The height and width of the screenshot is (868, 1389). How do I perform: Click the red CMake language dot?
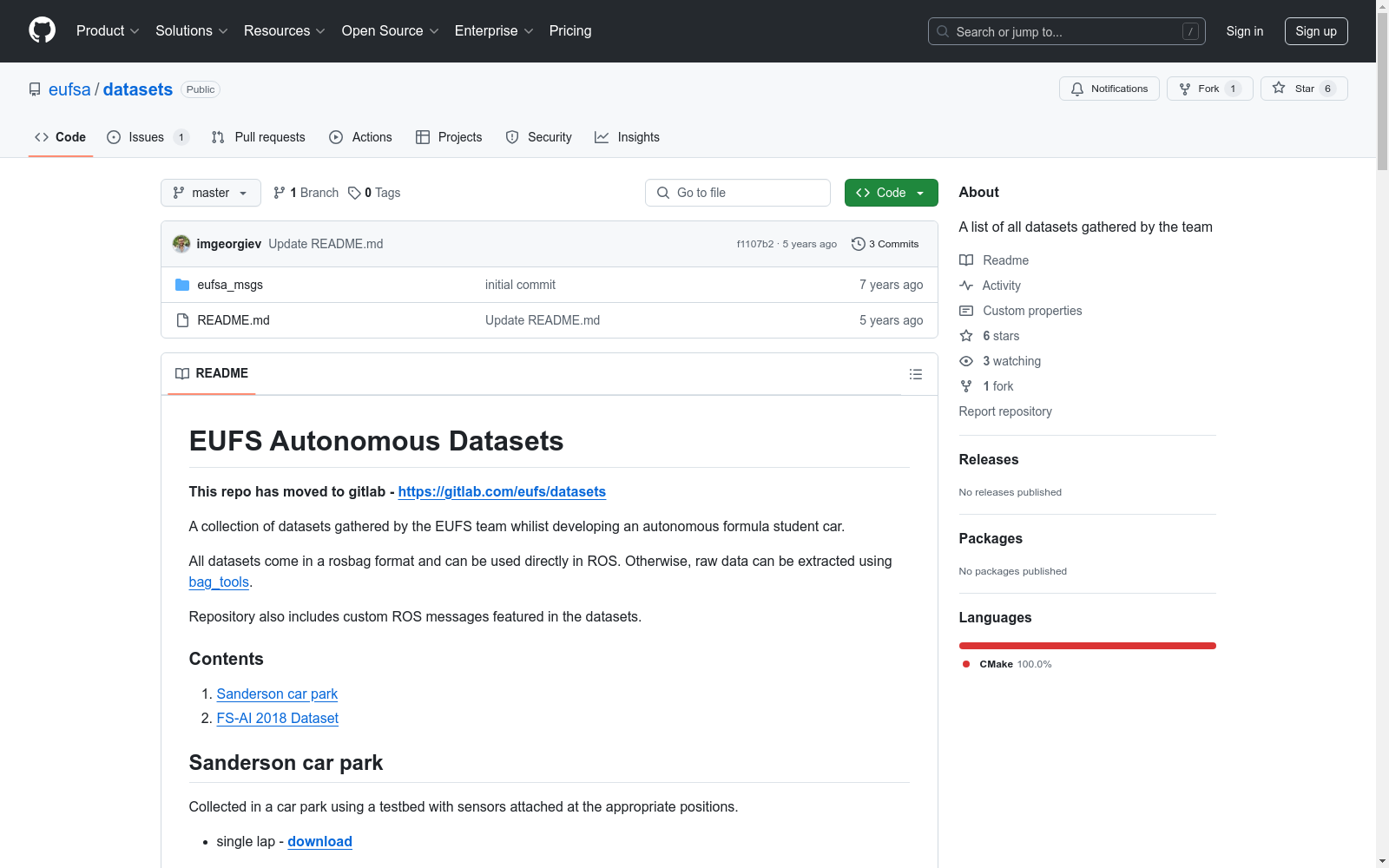tap(966, 664)
